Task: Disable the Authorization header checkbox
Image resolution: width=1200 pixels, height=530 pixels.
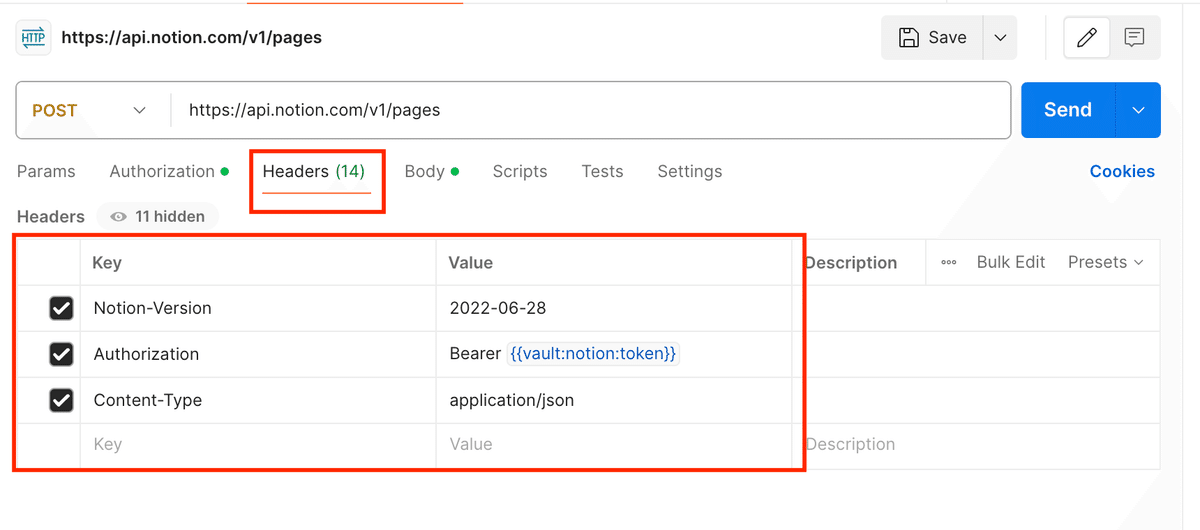Action: pyautogui.click(x=61, y=354)
